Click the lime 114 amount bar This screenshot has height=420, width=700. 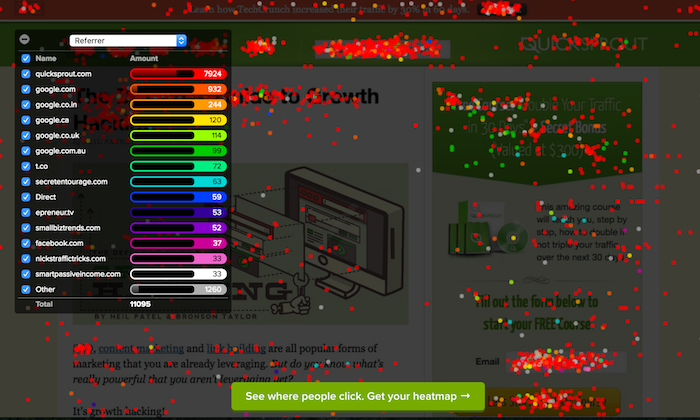178,135
